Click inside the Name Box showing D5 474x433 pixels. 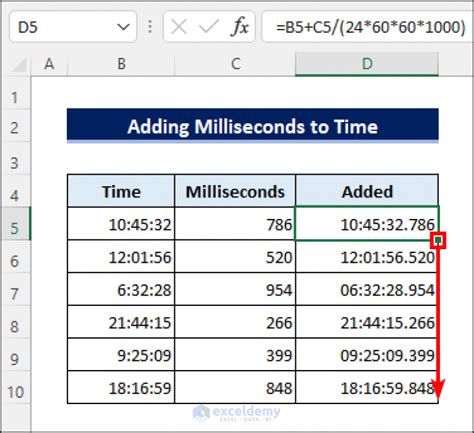pyautogui.click(x=63, y=27)
